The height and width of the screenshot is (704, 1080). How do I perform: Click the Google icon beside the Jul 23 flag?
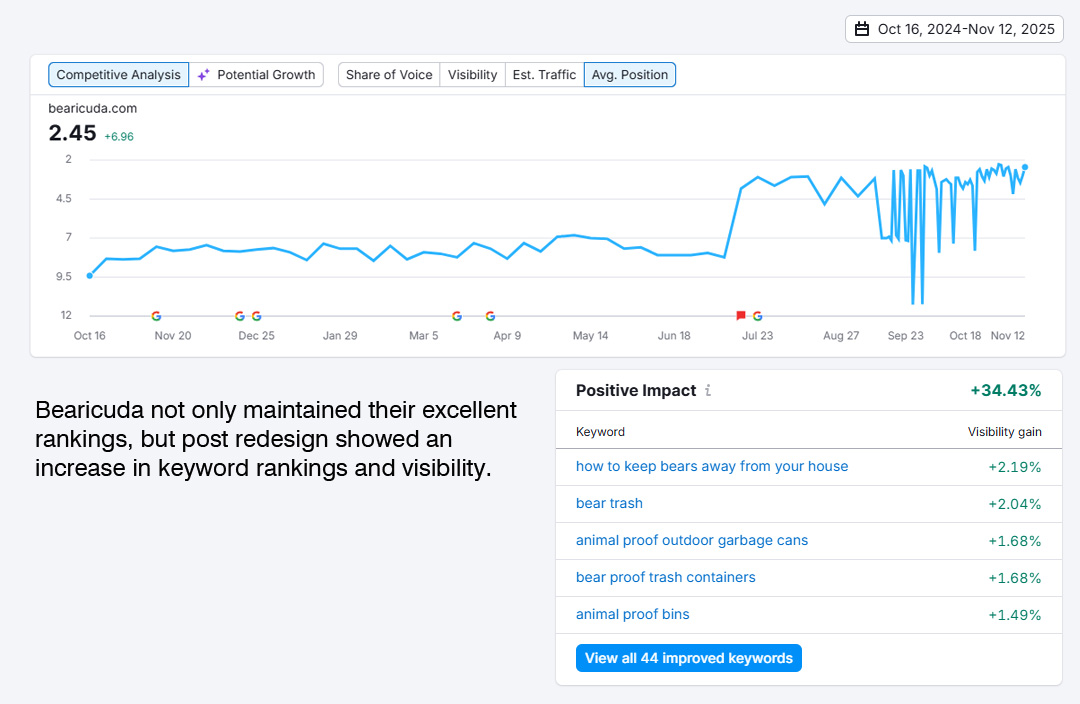pos(759,315)
